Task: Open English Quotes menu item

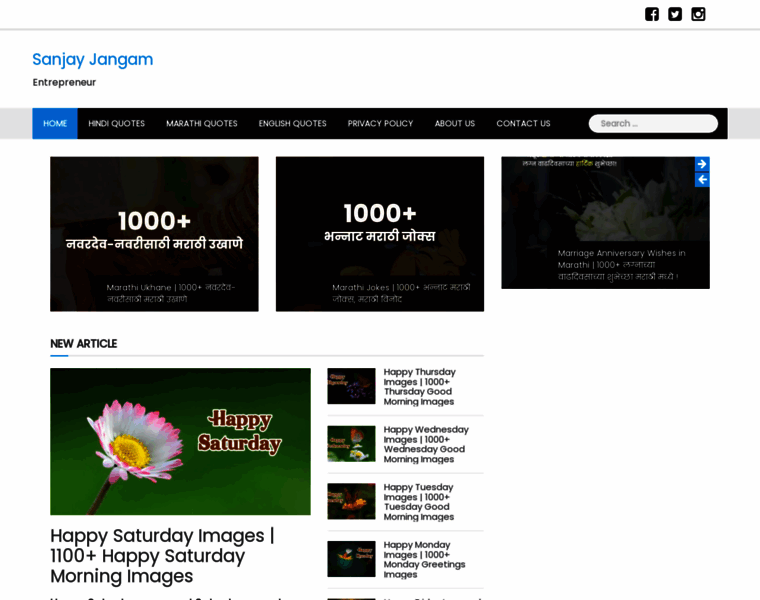Action: (x=292, y=123)
